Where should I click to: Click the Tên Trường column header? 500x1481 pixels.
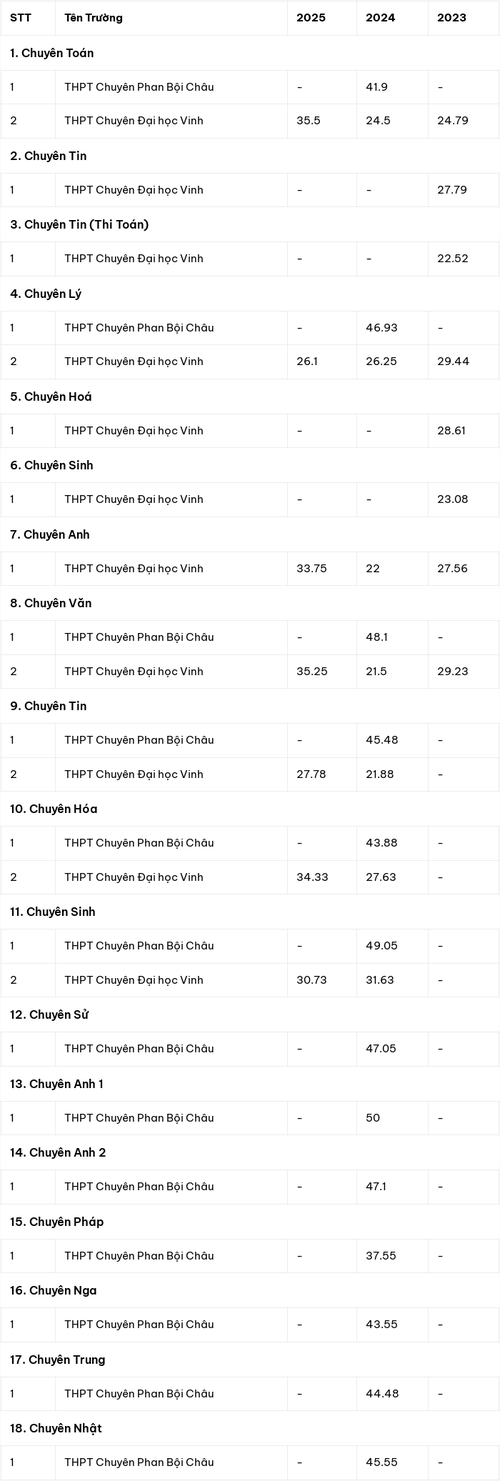click(x=96, y=18)
